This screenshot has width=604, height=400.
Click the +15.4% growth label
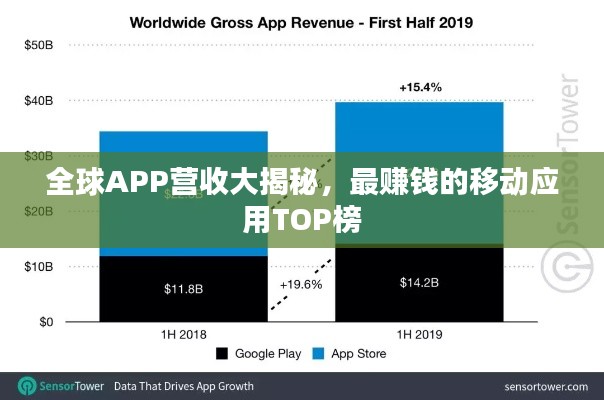(419, 88)
